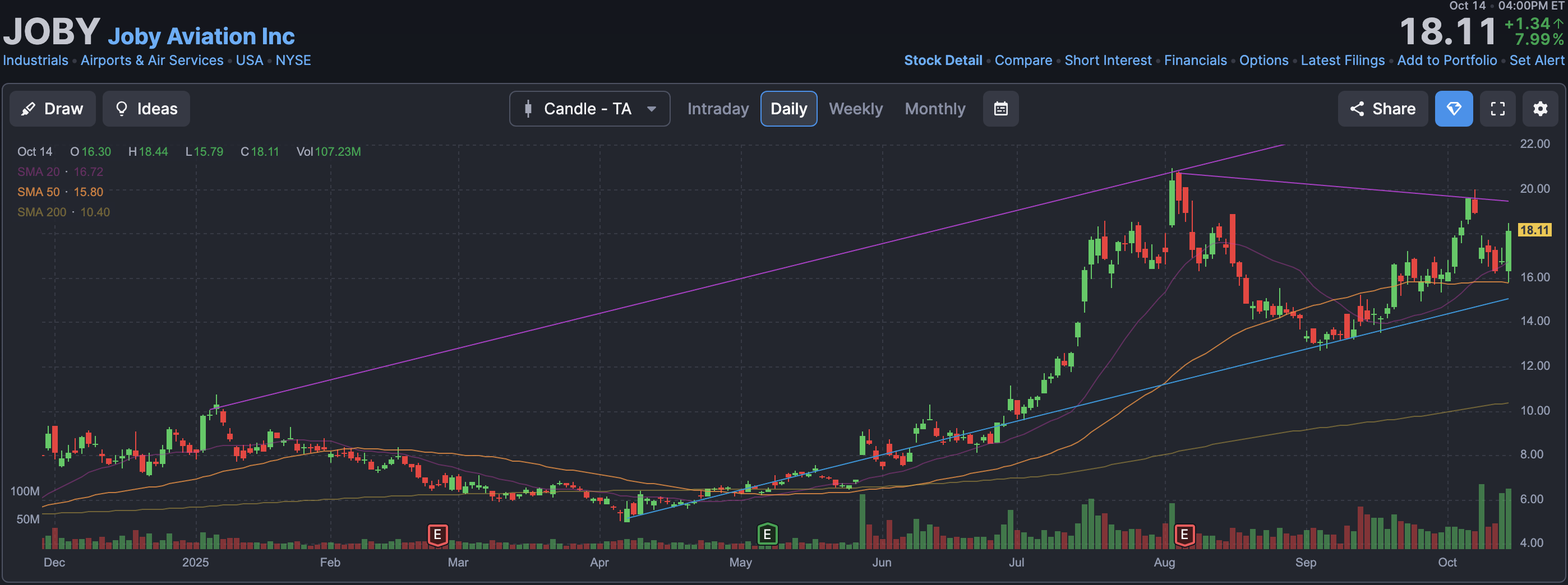Enter fullscreen chart mode
The height and width of the screenshot is (585, 1568).
pyautogui.click(x=1497, y=109)
